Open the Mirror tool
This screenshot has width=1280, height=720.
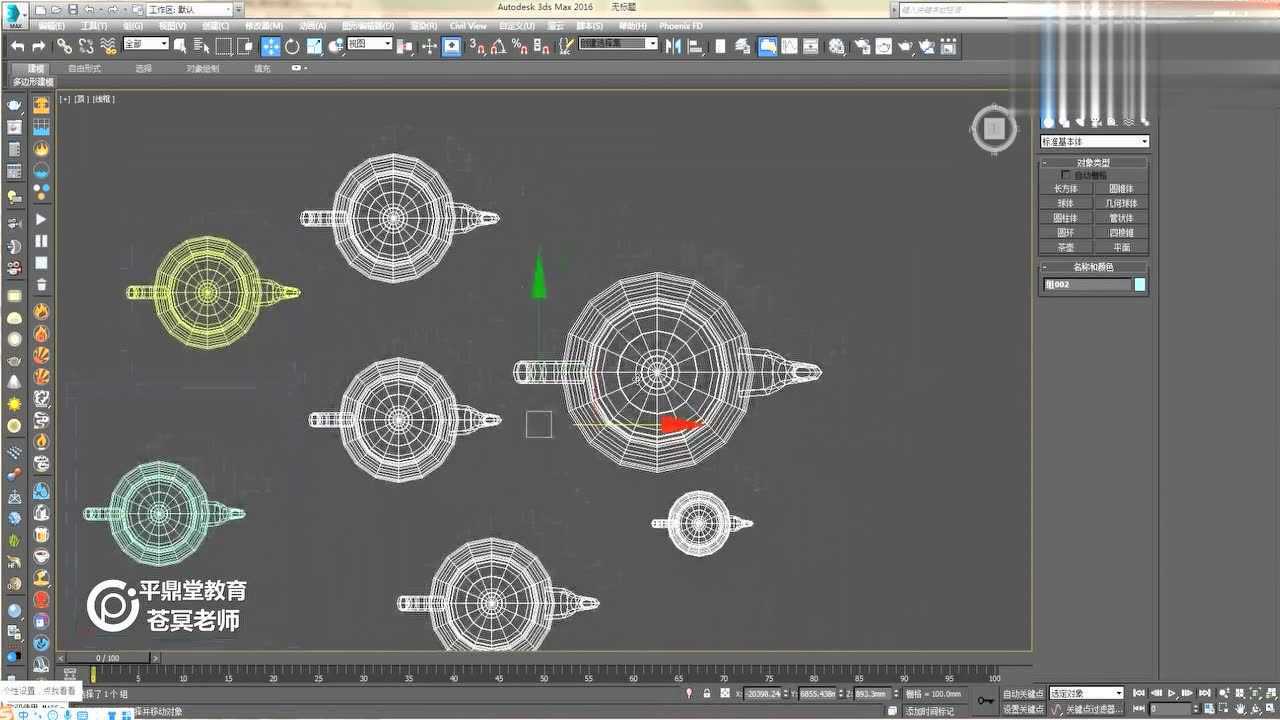click(x=672, y=46)
